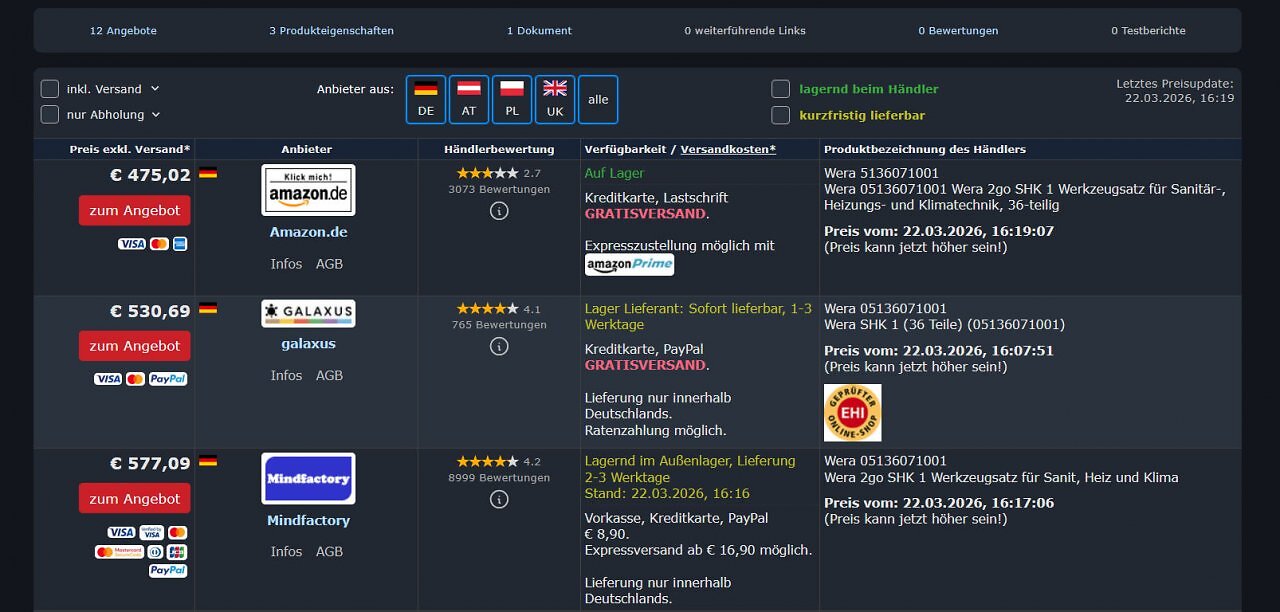Open the 1 Dokument tab
The height and width of the screenshot is (612, 1280).
539,31
